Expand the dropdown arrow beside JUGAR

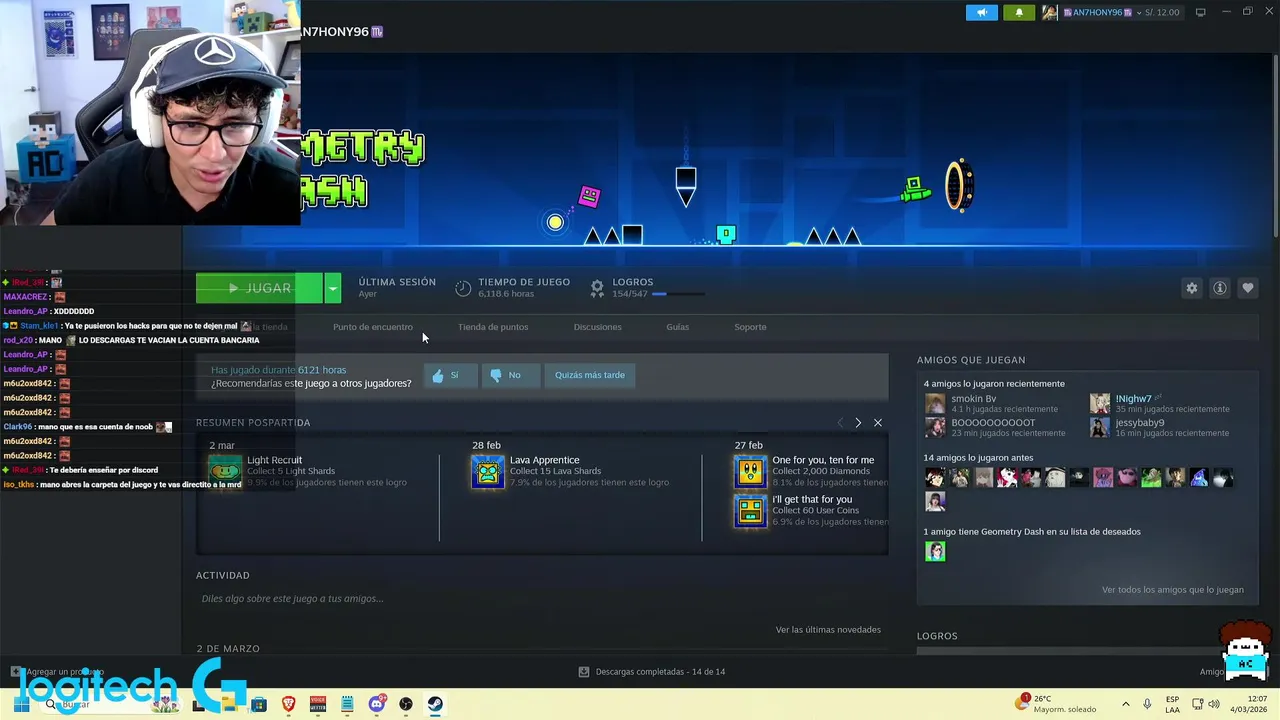332,288
